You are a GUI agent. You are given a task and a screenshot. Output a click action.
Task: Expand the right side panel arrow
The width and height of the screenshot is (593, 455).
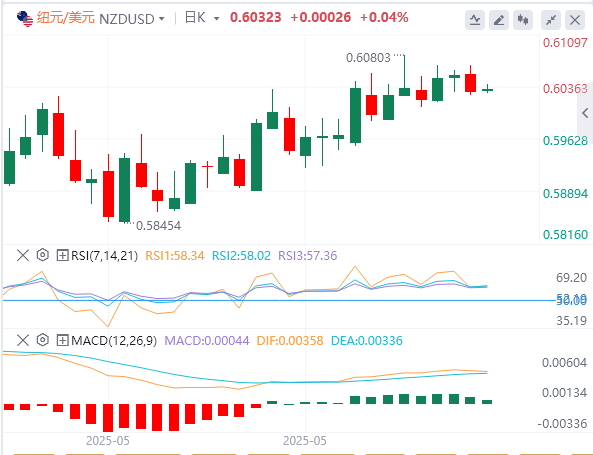tap(585, 113)
